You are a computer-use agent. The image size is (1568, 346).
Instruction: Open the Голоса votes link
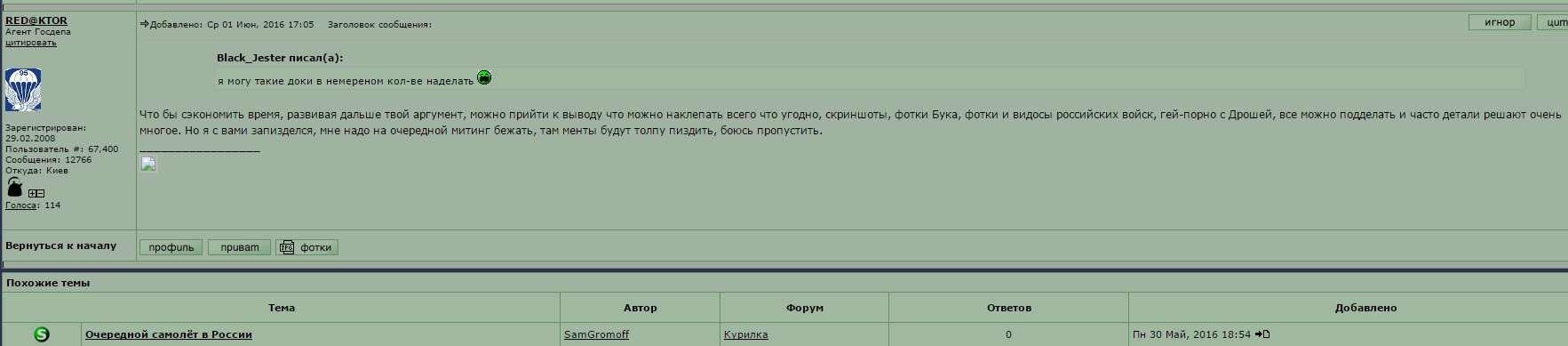(x=21, y=205)
